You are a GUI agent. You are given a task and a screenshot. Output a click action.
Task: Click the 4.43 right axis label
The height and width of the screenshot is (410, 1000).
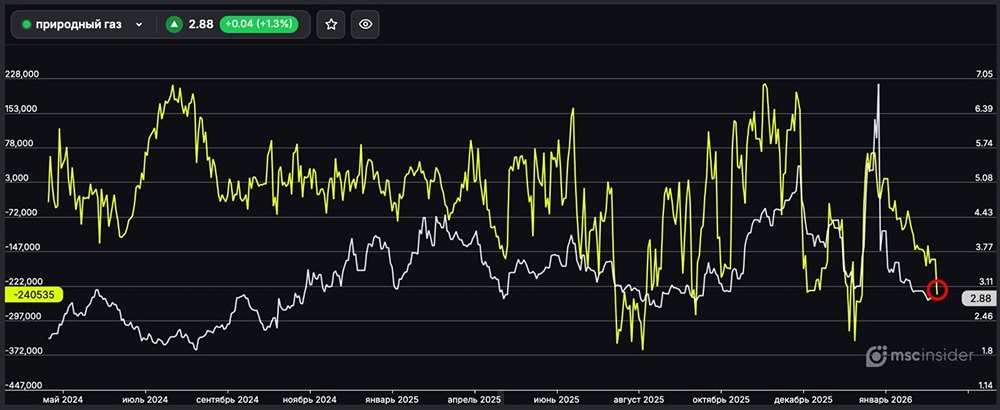[x=984, y=212]
